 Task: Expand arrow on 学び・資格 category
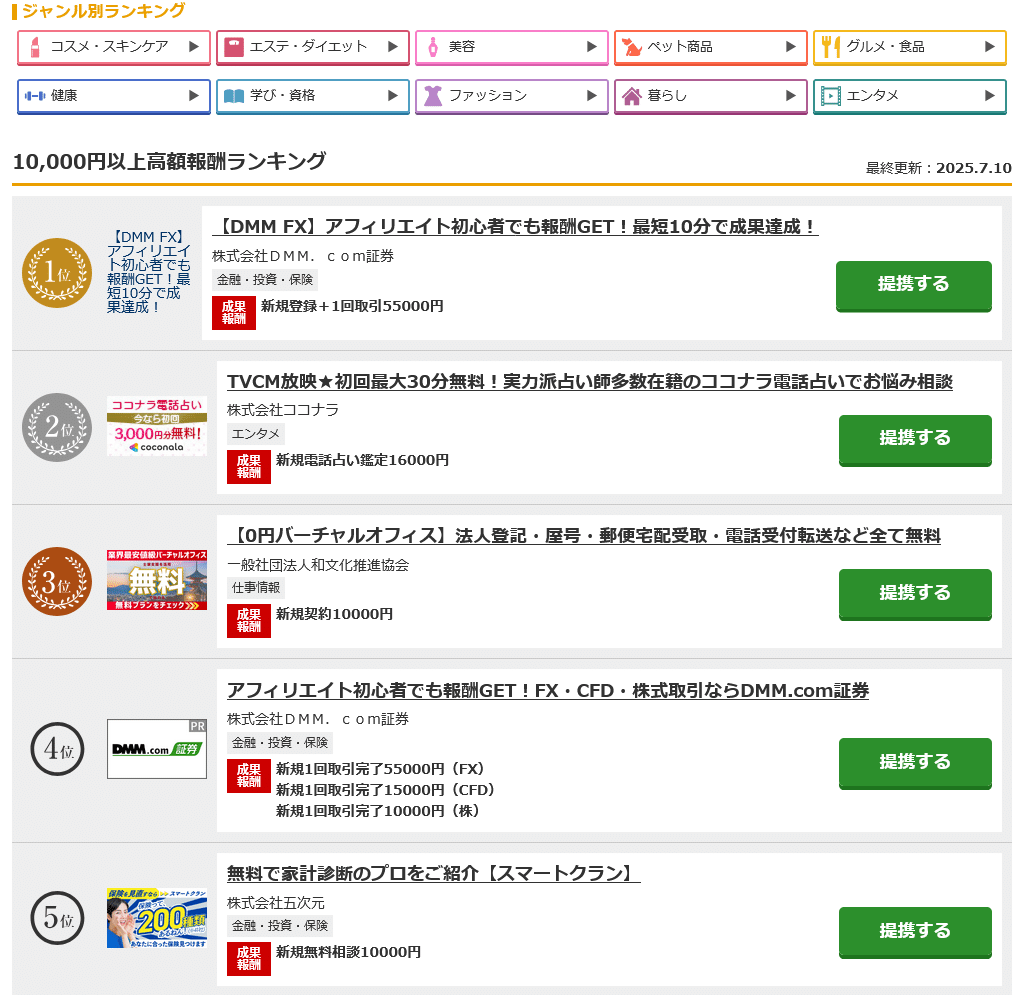393,96
